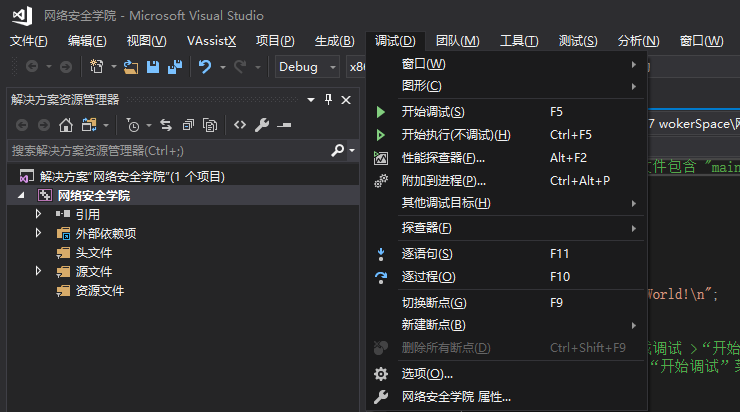Open 网络安全学院 属性 from the menu
This screenshot has height=412, width=740.
point(507,397)
